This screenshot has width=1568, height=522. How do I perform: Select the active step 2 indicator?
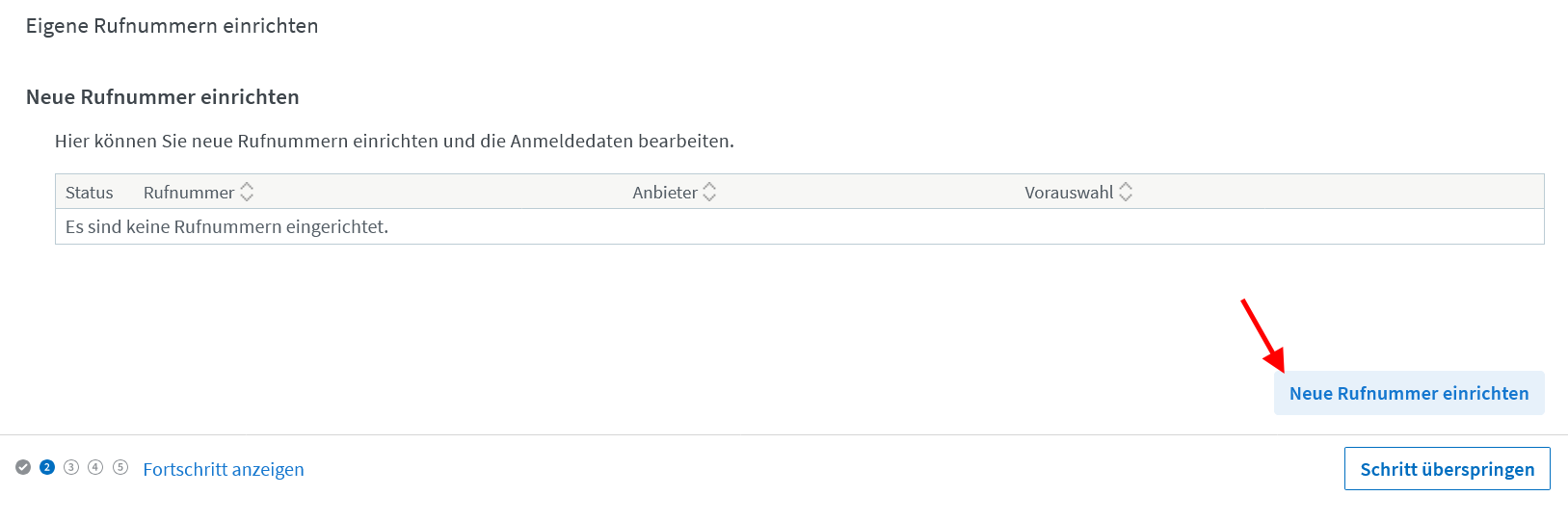click(47, 467)
